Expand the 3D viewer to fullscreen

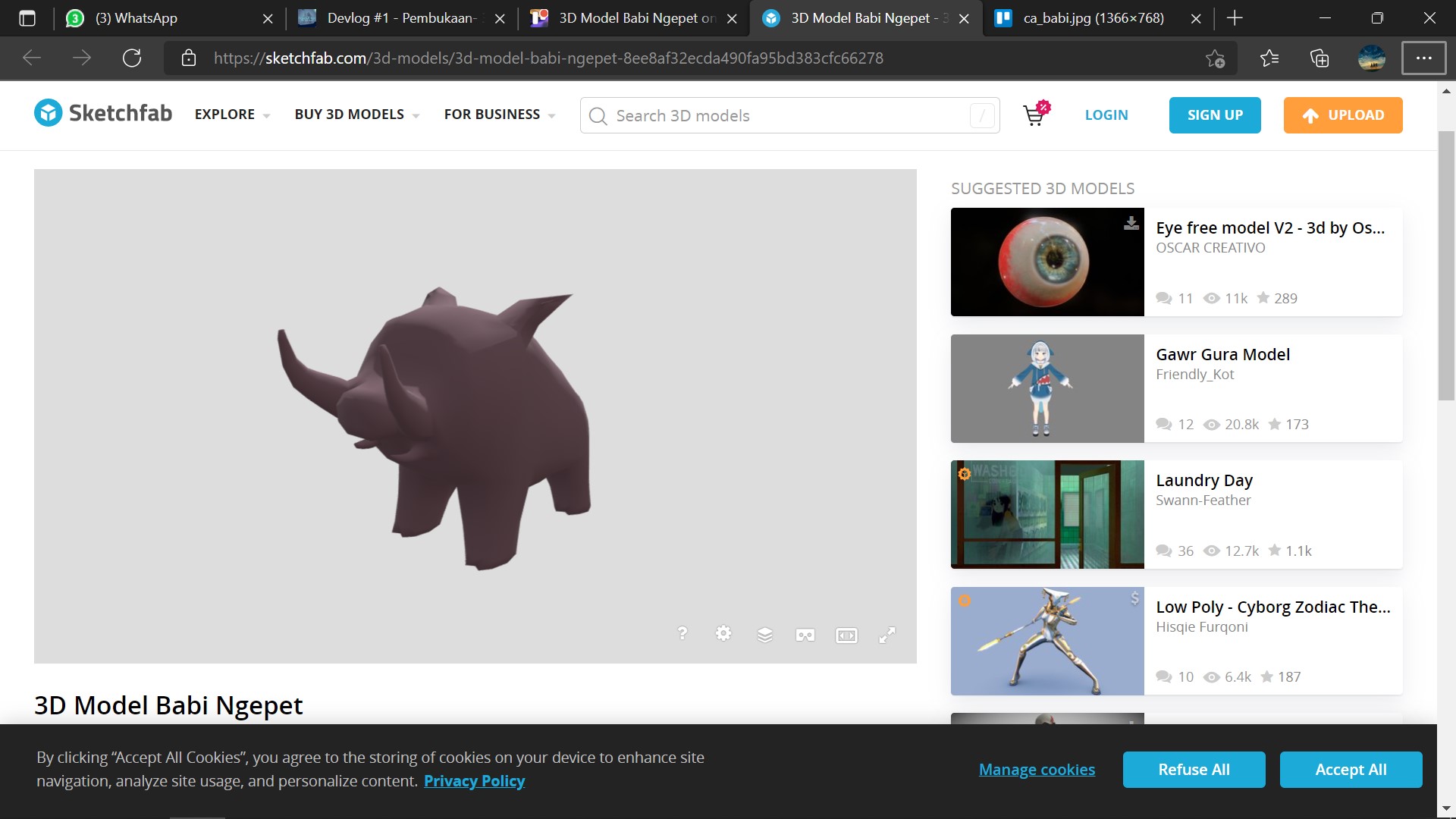[887, 635]
